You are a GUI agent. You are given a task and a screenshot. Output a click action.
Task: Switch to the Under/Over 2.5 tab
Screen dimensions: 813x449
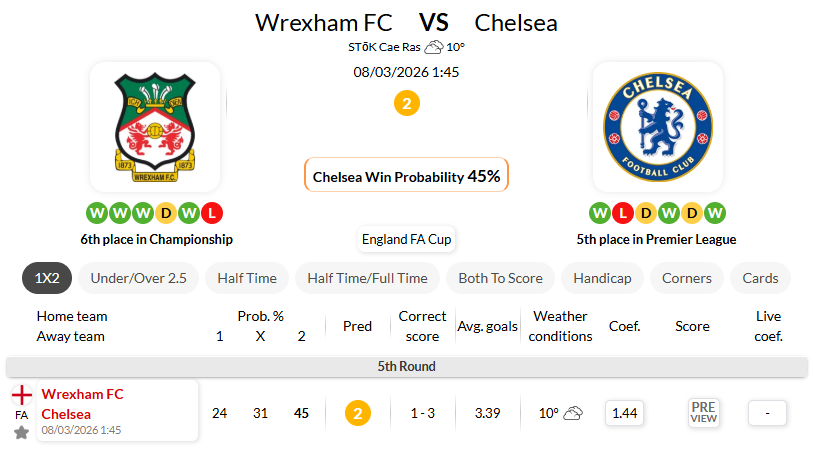pos(139,278)
